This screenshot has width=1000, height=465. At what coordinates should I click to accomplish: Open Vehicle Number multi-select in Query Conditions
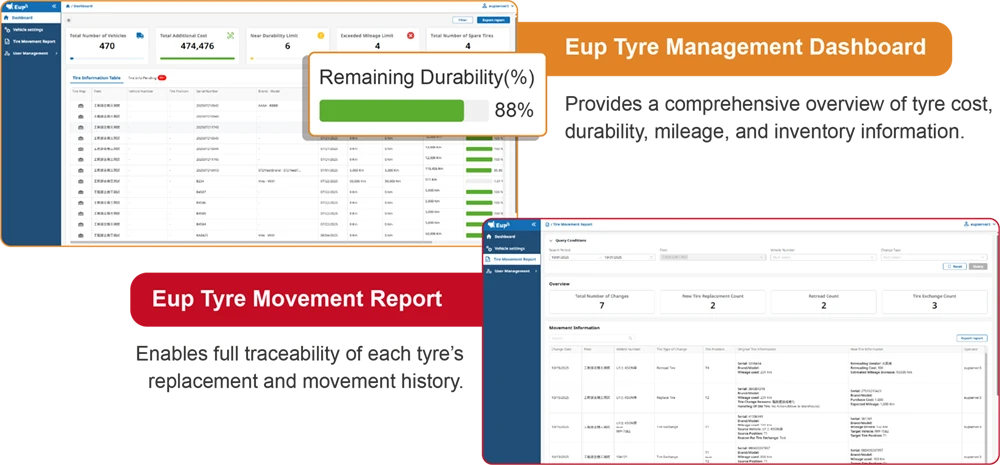(x=823, y=258)
